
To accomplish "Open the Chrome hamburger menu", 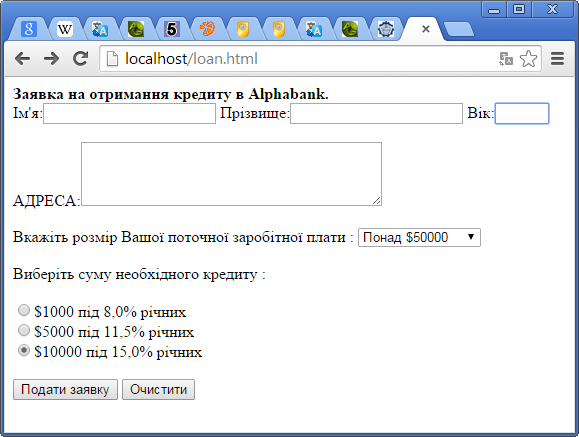I will pos(557,59).
